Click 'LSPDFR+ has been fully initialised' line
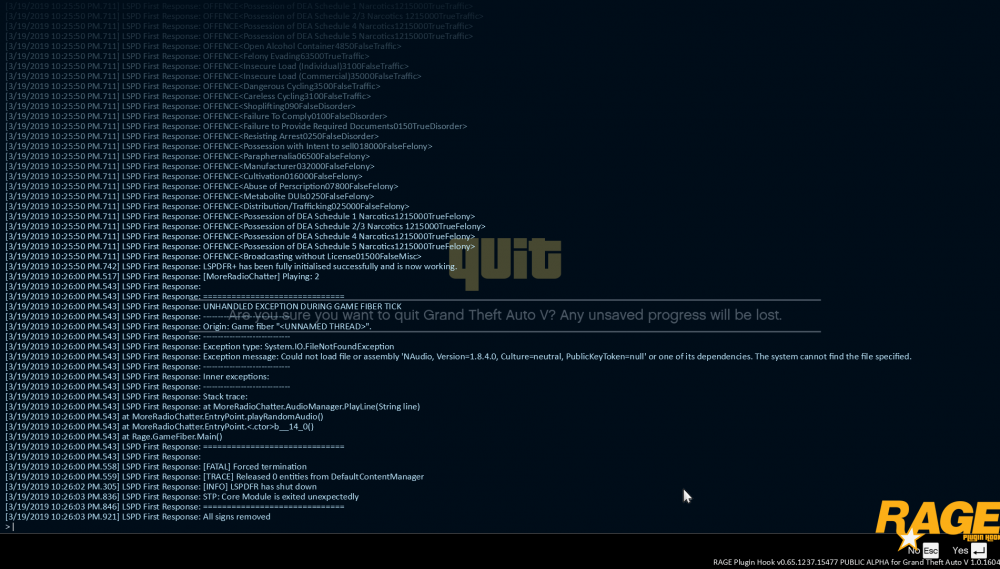 (x=231, y=266)
